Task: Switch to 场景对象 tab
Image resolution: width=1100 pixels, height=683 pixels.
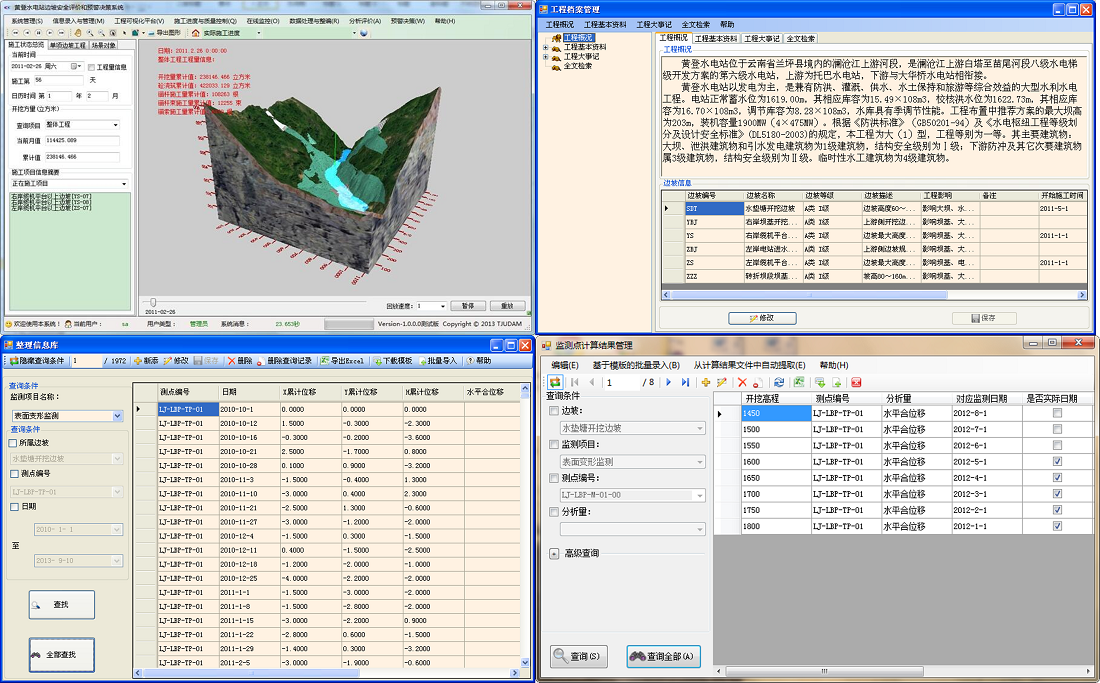Action: (x=103, y=45)
